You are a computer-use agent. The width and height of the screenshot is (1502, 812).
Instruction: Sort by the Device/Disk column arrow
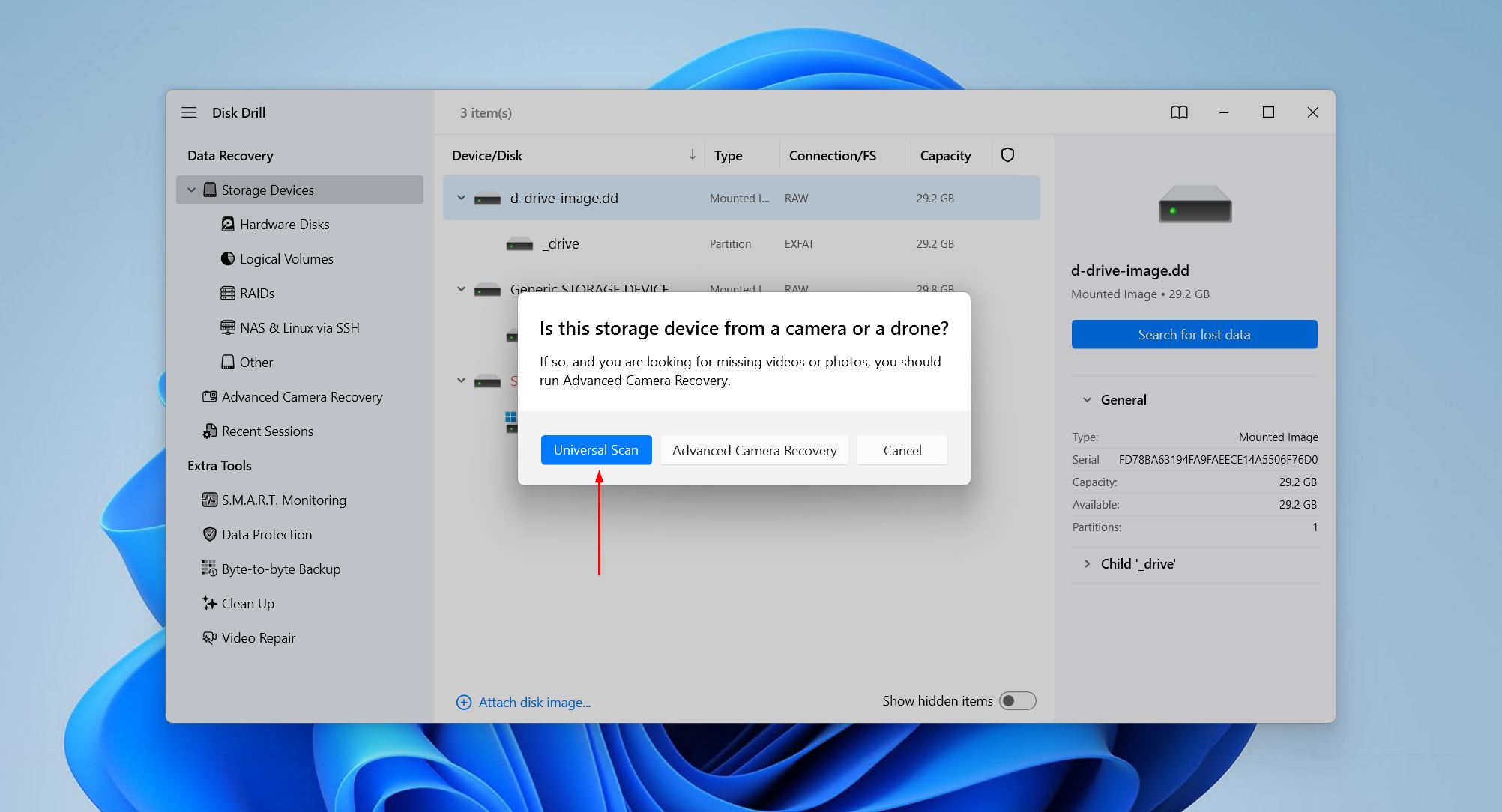(x=692, y=155)
